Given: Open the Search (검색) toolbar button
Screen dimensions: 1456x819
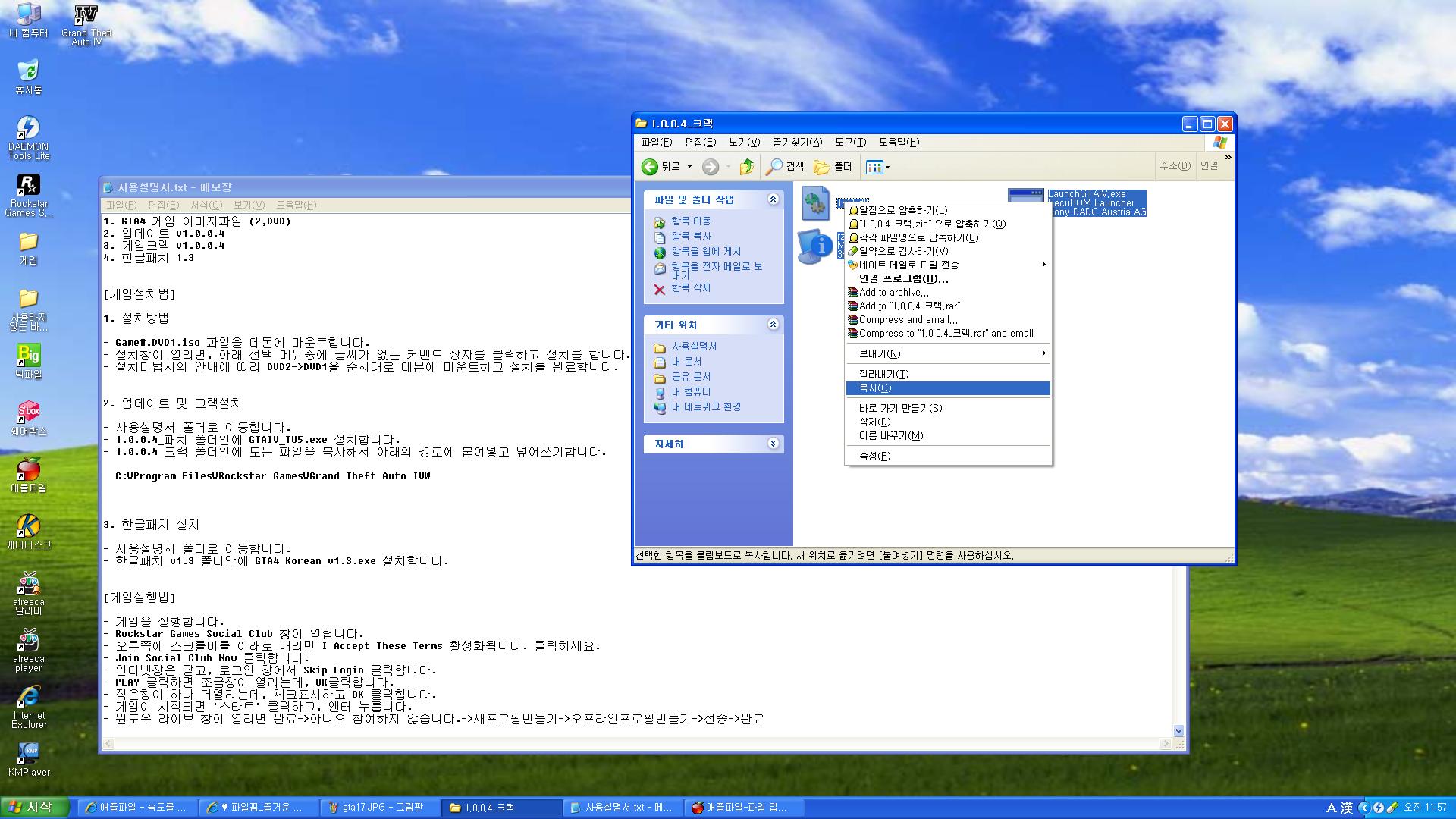Looking at the screenshot, I should point(785,167).
